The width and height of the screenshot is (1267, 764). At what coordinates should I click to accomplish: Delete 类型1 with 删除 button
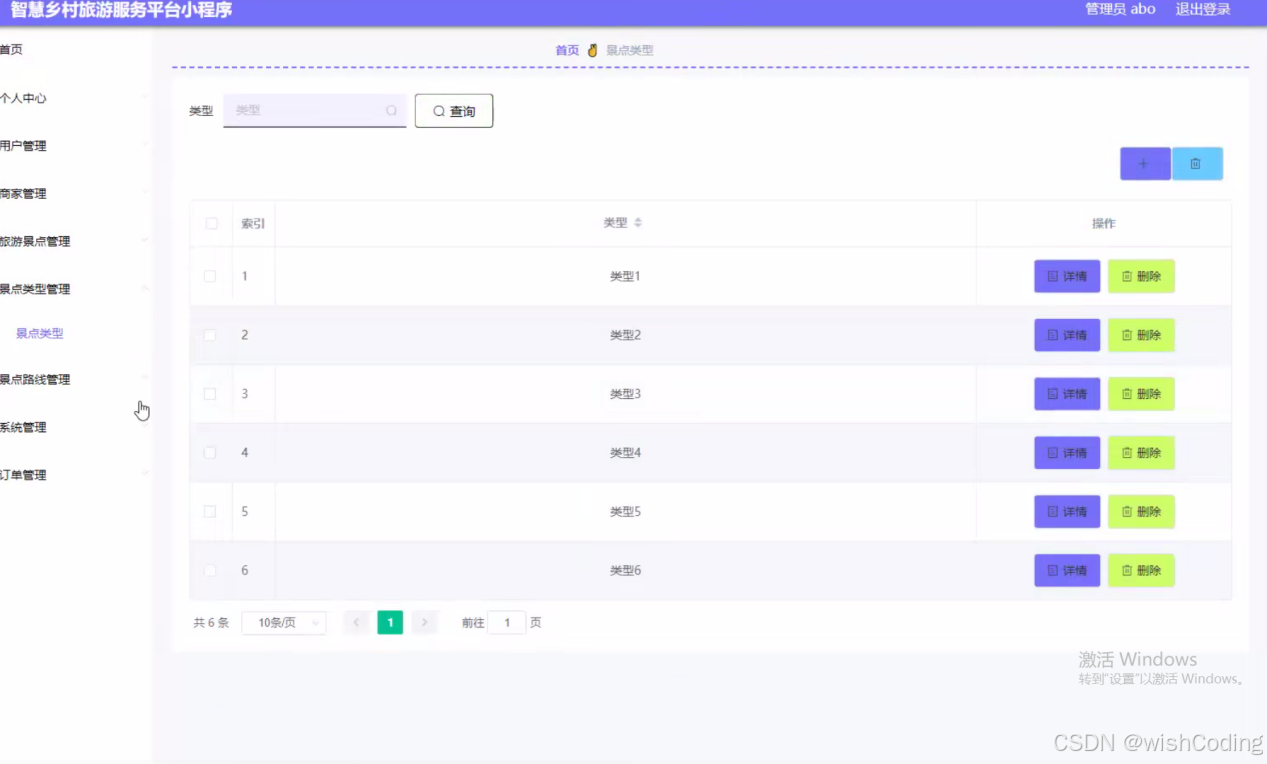1141,276
